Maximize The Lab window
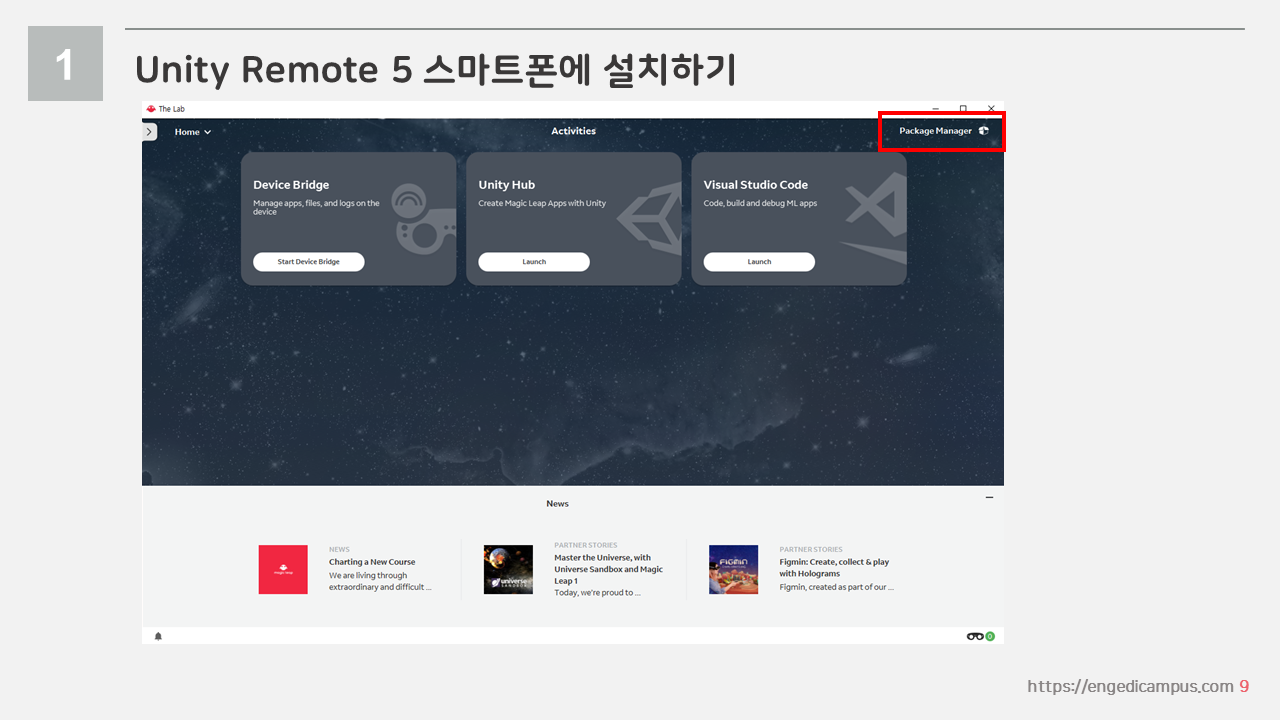The height and width of the screenshot is (720, 1280). 963,108
